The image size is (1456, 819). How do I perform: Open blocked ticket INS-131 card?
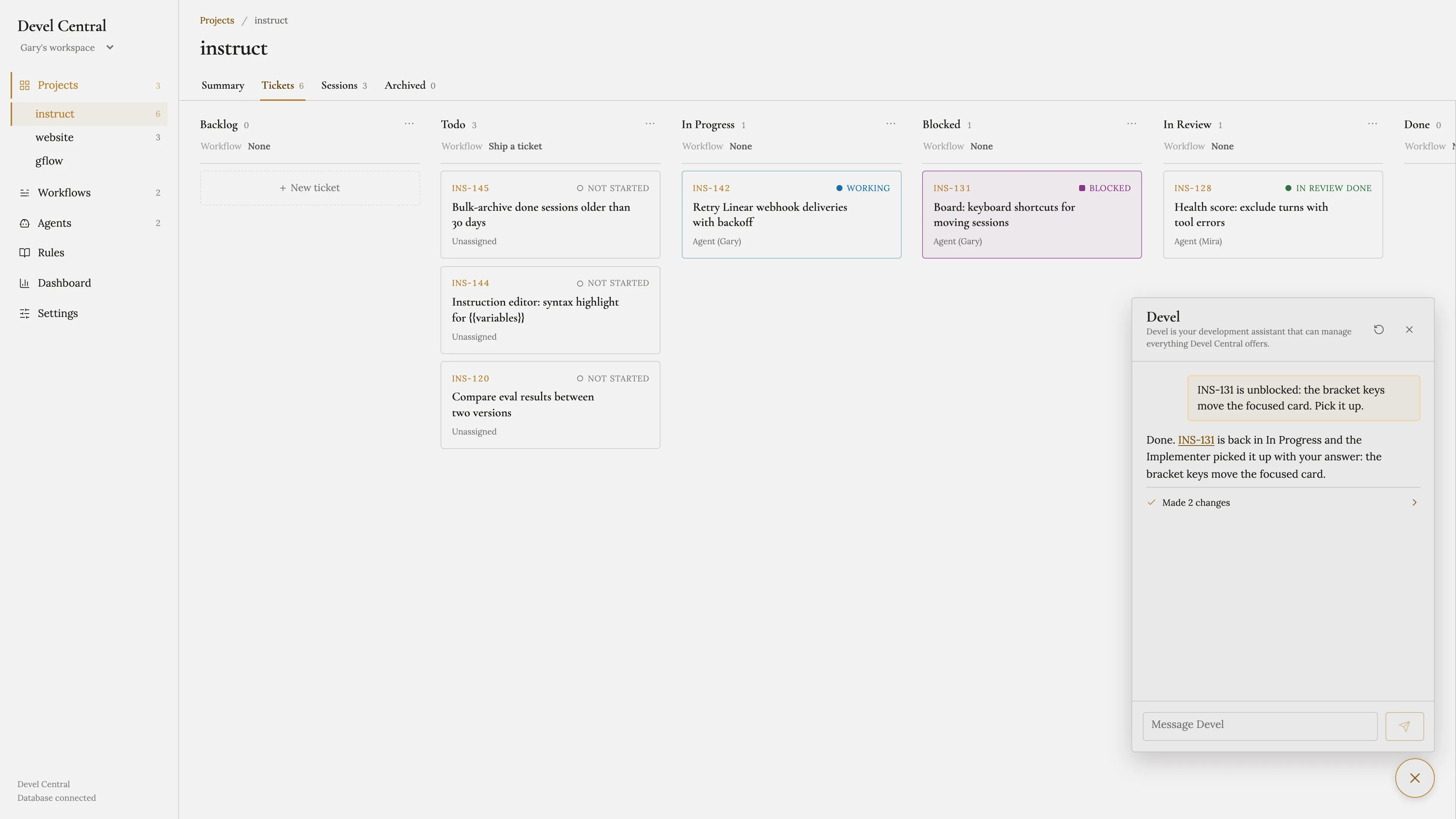pyautogui.click(x=1031, y=215)
